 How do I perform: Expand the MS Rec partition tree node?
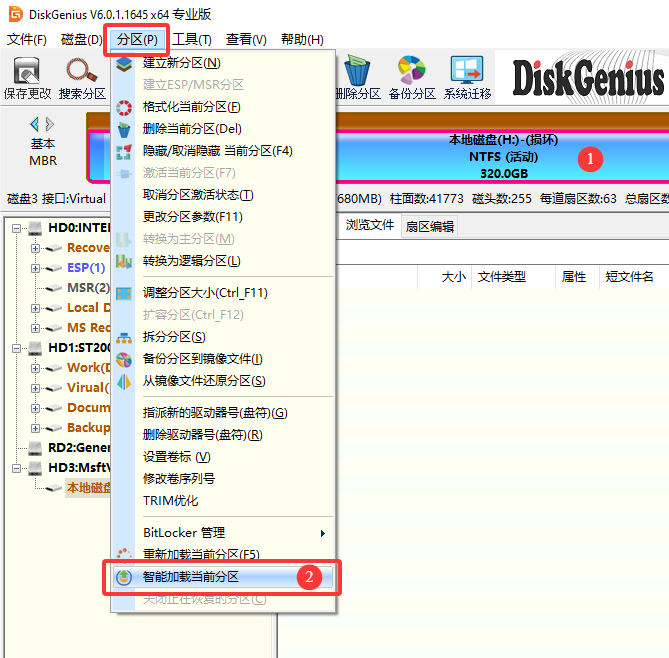point(35,329)
